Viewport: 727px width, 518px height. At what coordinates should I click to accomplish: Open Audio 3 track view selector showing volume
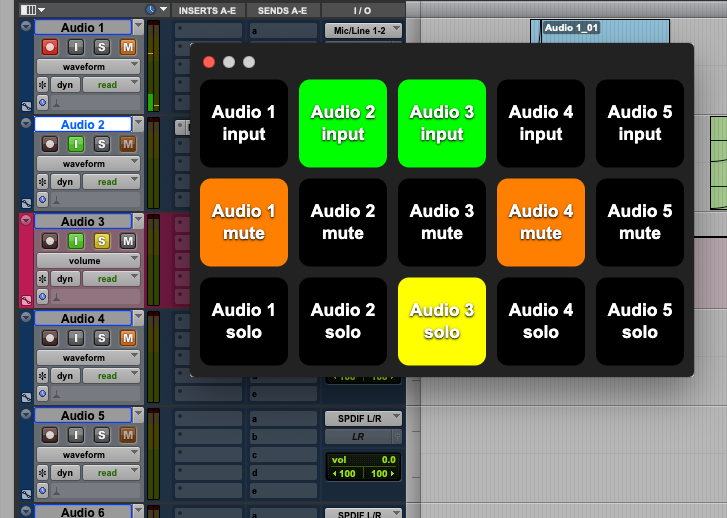(x=88, y=261)
